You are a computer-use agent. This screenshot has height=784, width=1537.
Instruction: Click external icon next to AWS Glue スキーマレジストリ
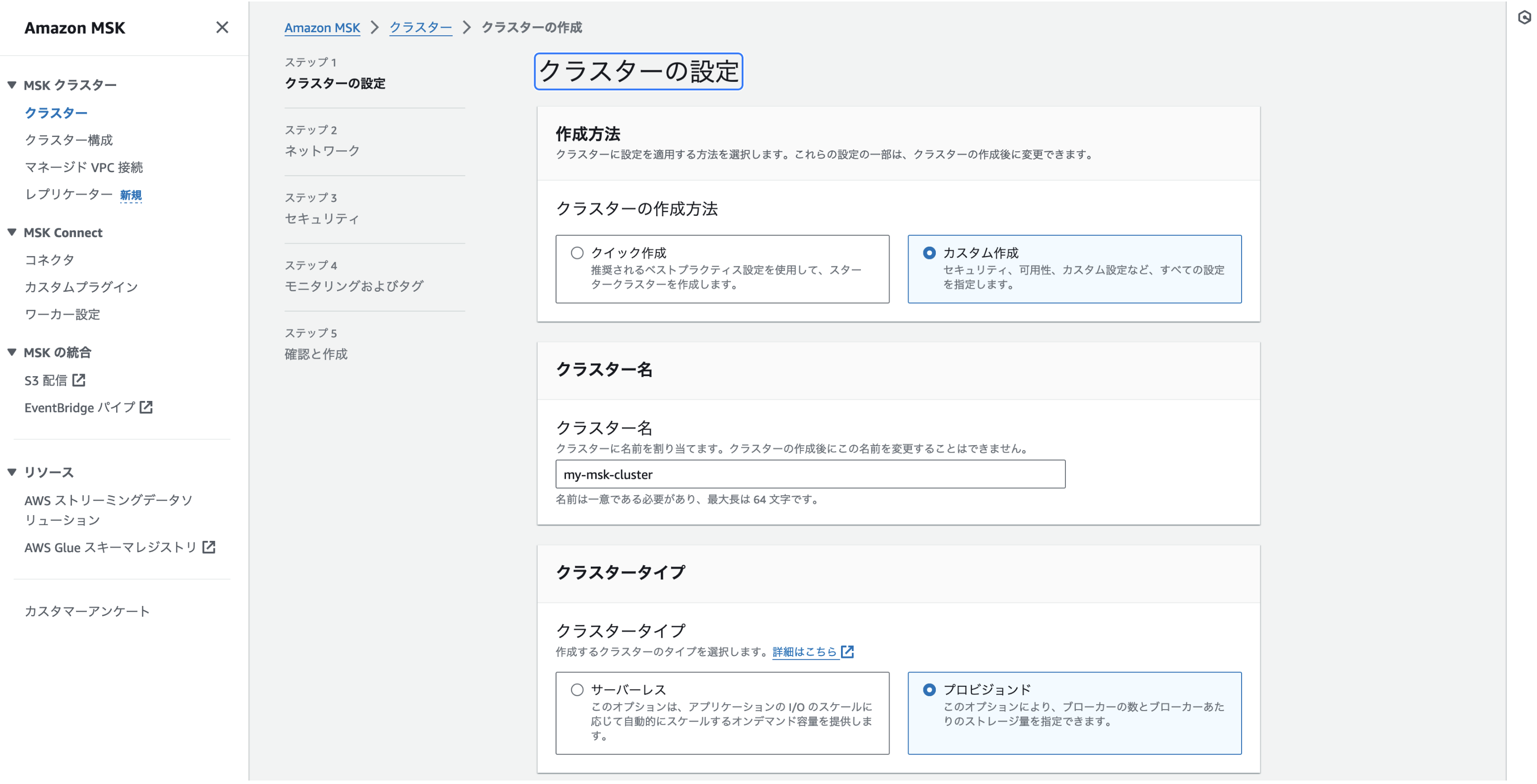[x=209, y=547]
